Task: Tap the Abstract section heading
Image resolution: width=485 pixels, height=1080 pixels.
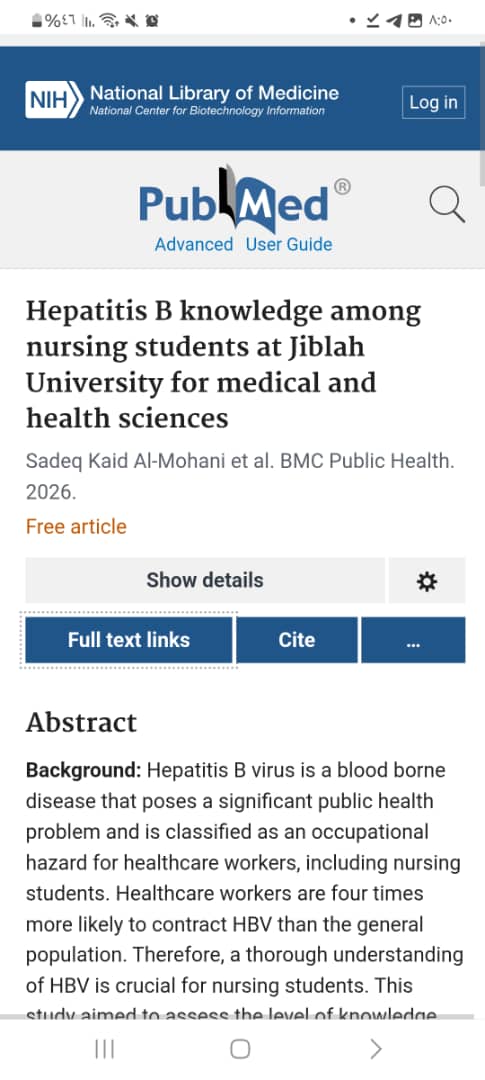Action: [x=81, y=723]
